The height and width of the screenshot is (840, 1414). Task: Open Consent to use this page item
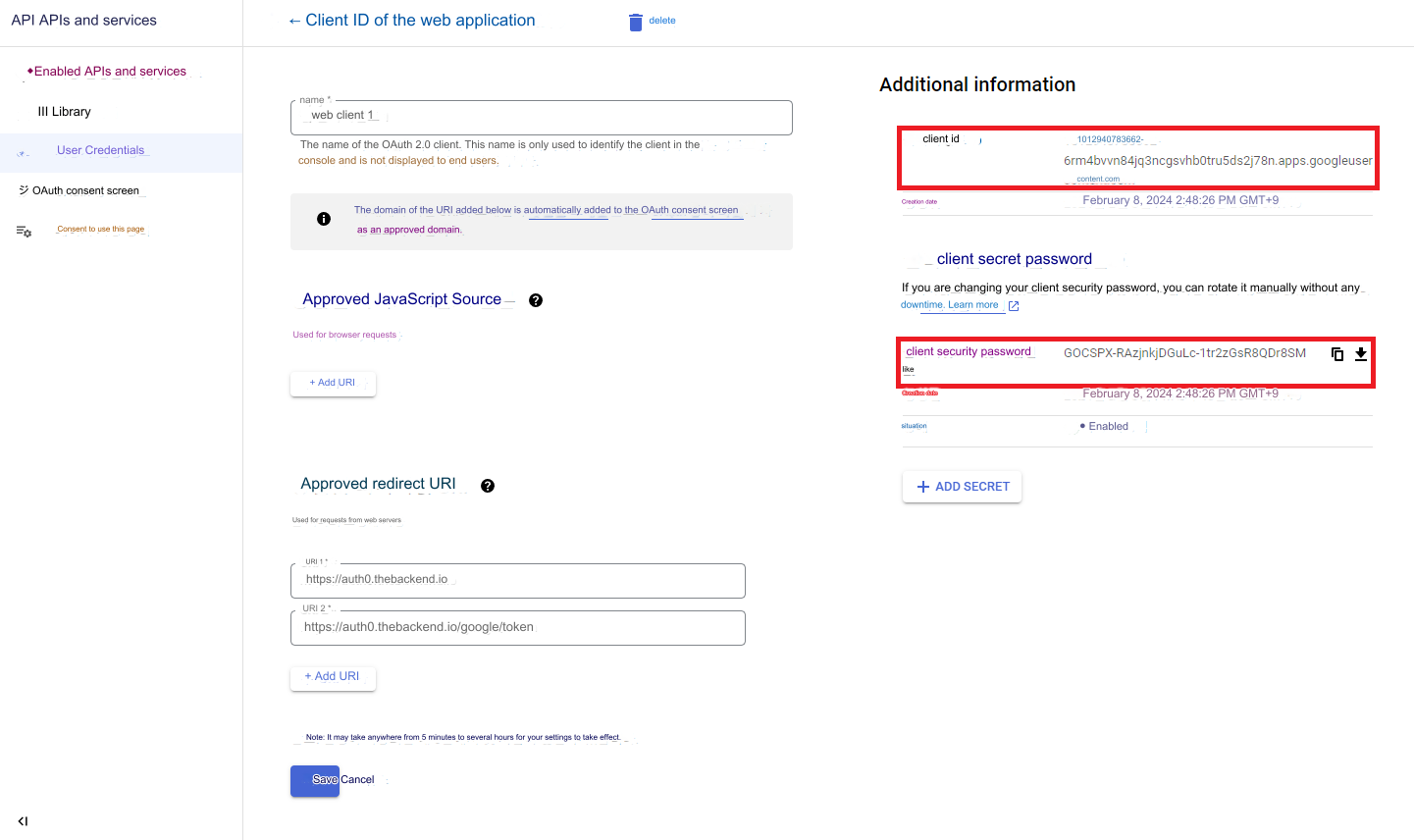pyautogui.click(x=100, y=230)
